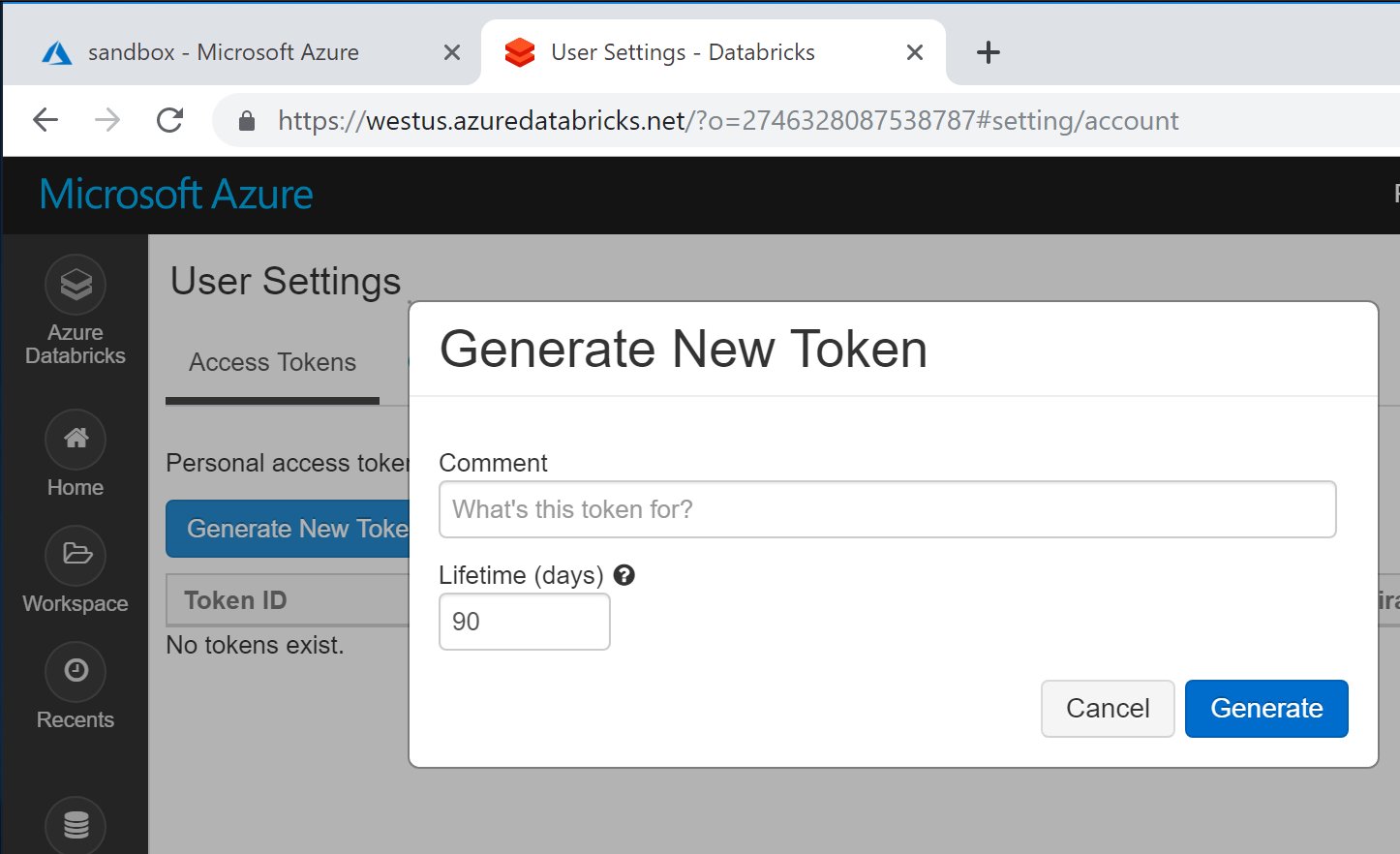Open a new browser tab

click(989, 52)
